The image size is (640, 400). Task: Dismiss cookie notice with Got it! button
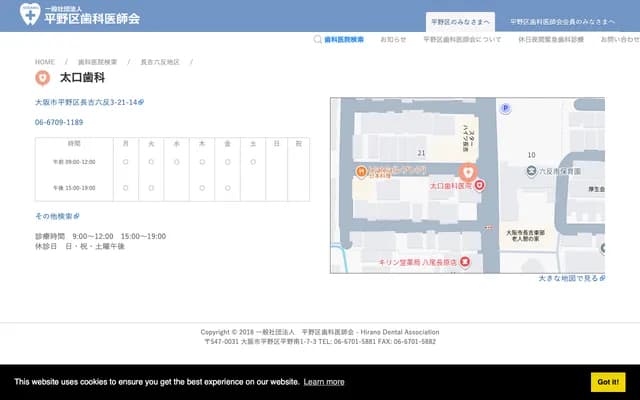point(608,381)
